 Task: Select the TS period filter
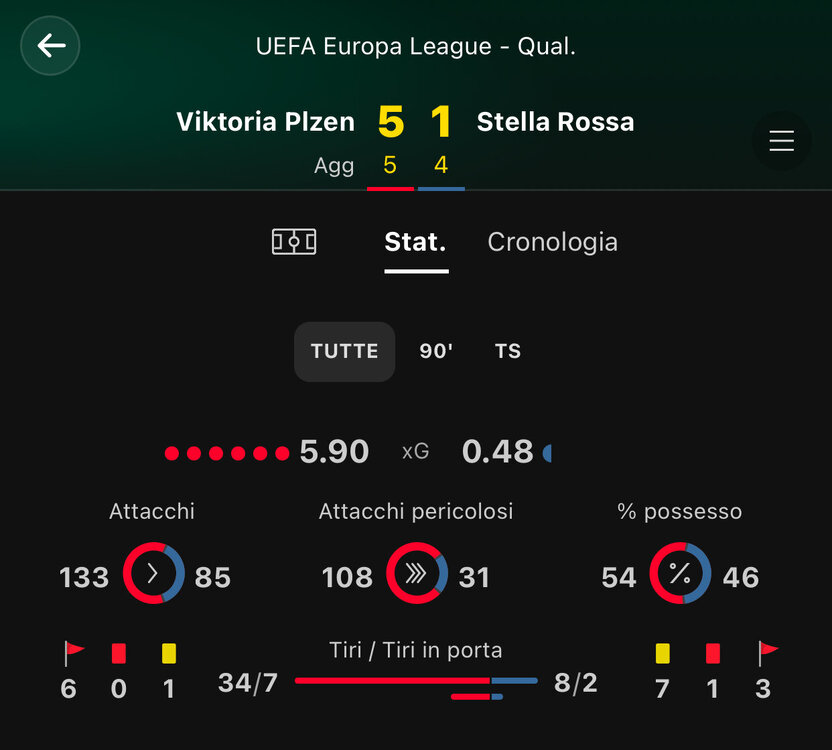508,351
